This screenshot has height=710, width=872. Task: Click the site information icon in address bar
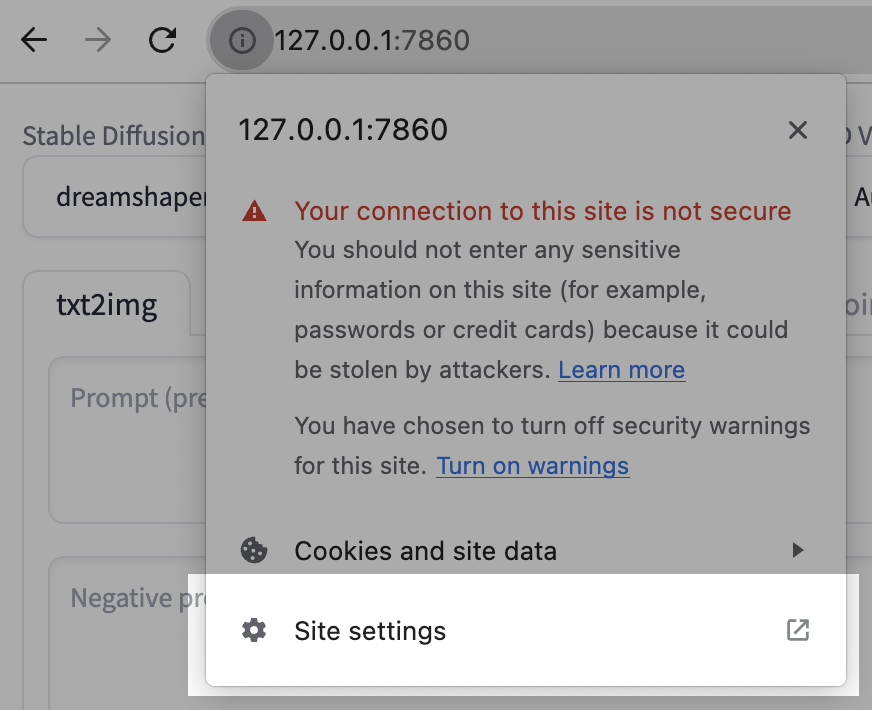click(x=242, y=41)
